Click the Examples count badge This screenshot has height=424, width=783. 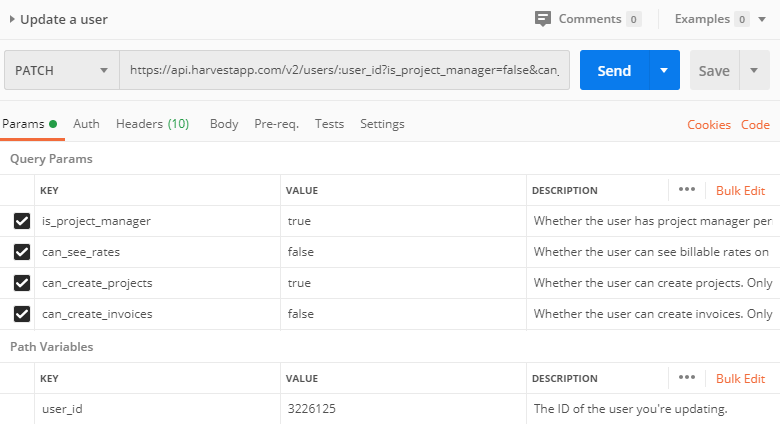[x=742, y=19]
